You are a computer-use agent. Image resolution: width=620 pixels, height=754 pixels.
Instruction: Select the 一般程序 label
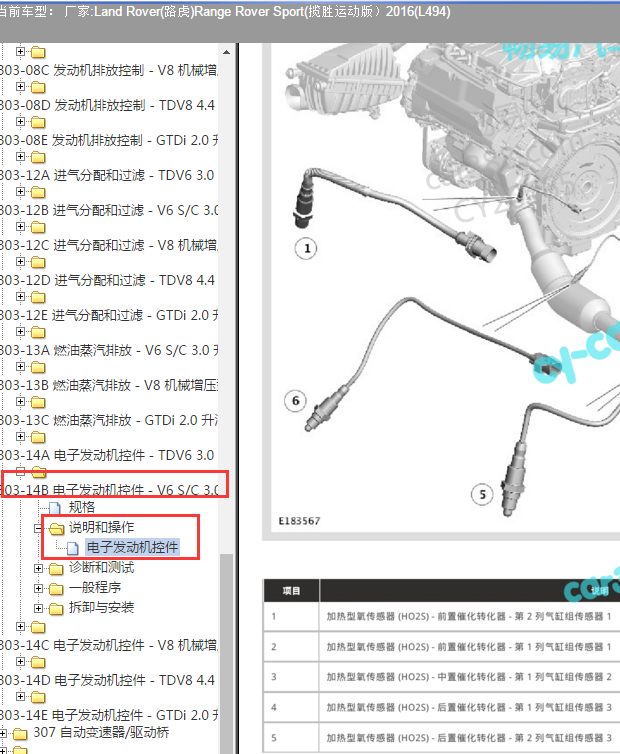95,588
